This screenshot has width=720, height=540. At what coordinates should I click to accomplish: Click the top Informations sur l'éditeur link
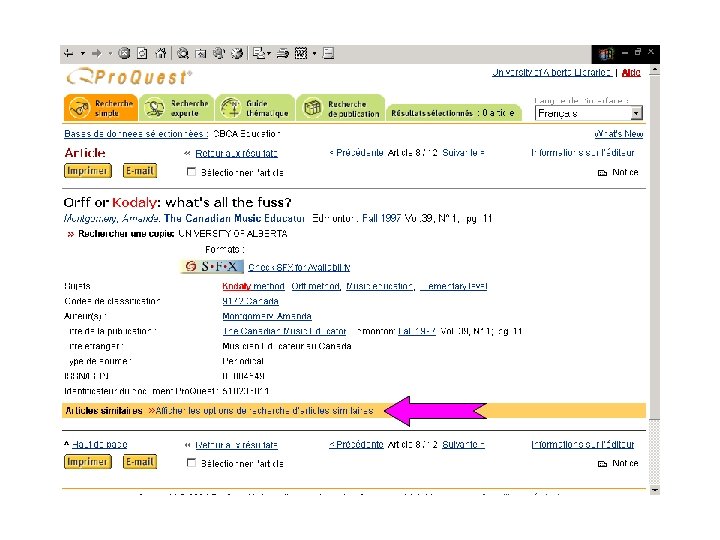pyautogui.click(x=583, y=153)
